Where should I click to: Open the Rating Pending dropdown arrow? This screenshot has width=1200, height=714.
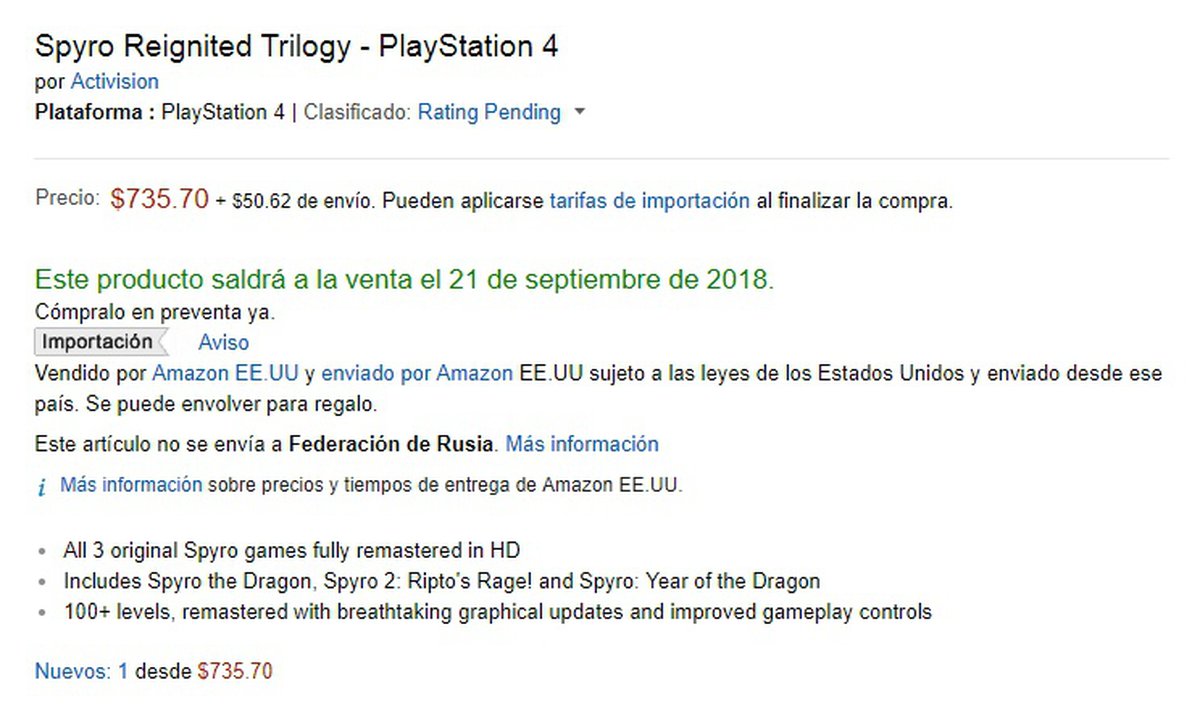click(579, 113)
